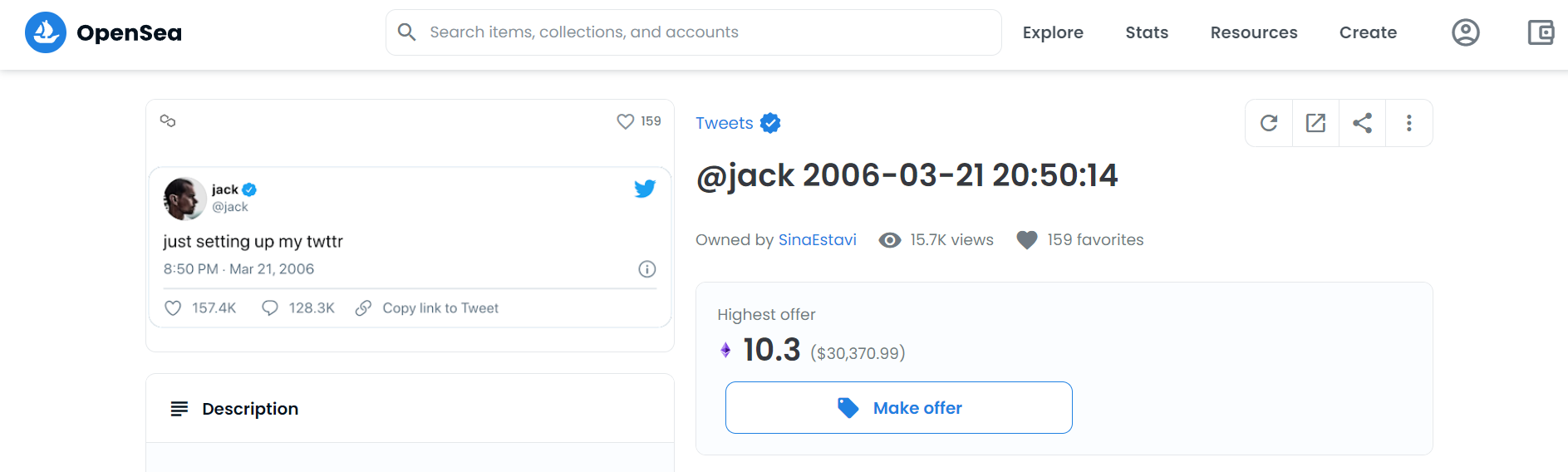Viewport: 1568px width, 472px height.
Task: Click the OpenSea logo icon
Action: tap(46, 32)
